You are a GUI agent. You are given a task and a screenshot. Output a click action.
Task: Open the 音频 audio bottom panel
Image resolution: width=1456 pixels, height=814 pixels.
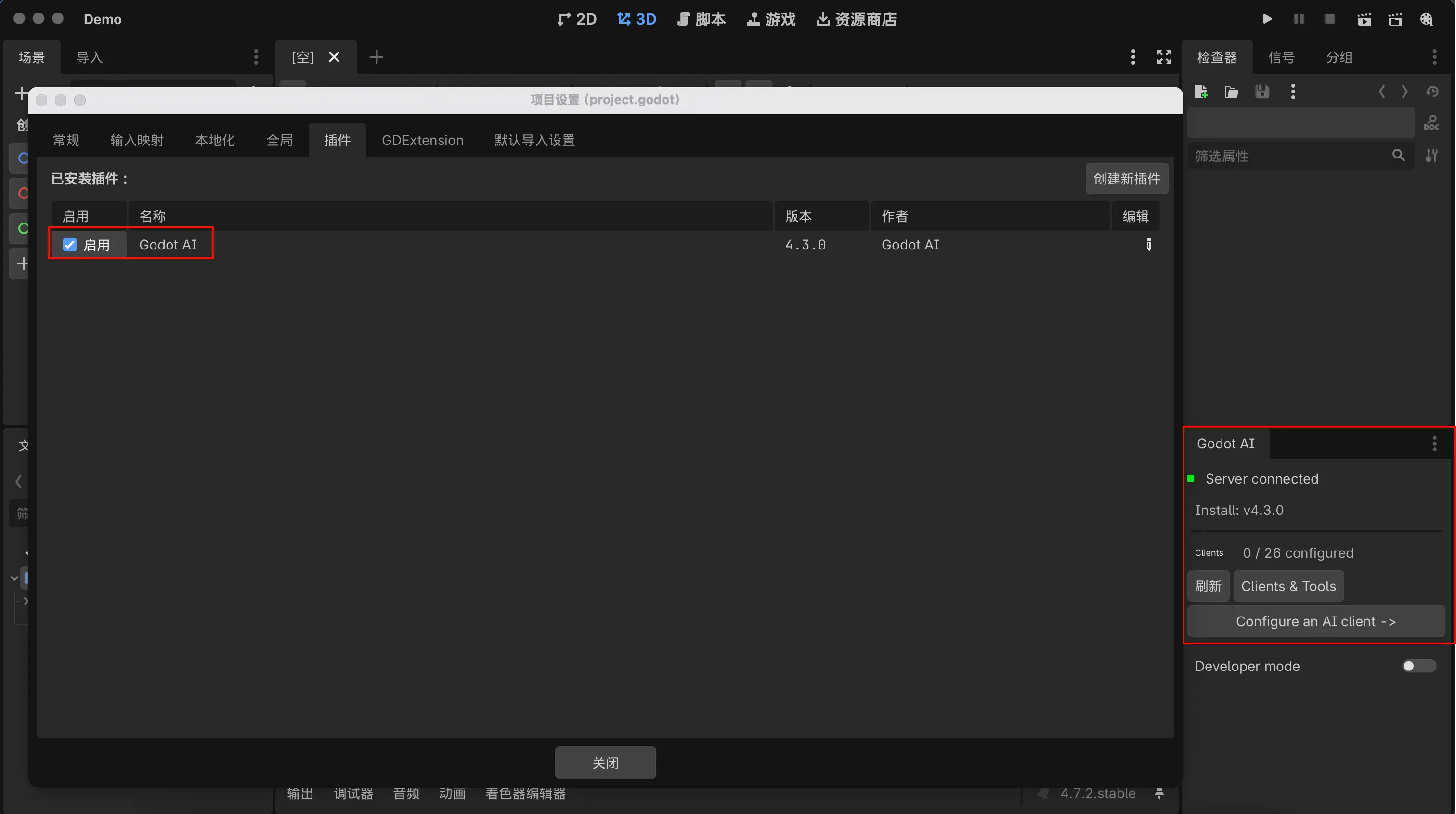pyautogui.click(x=406, y=794)
